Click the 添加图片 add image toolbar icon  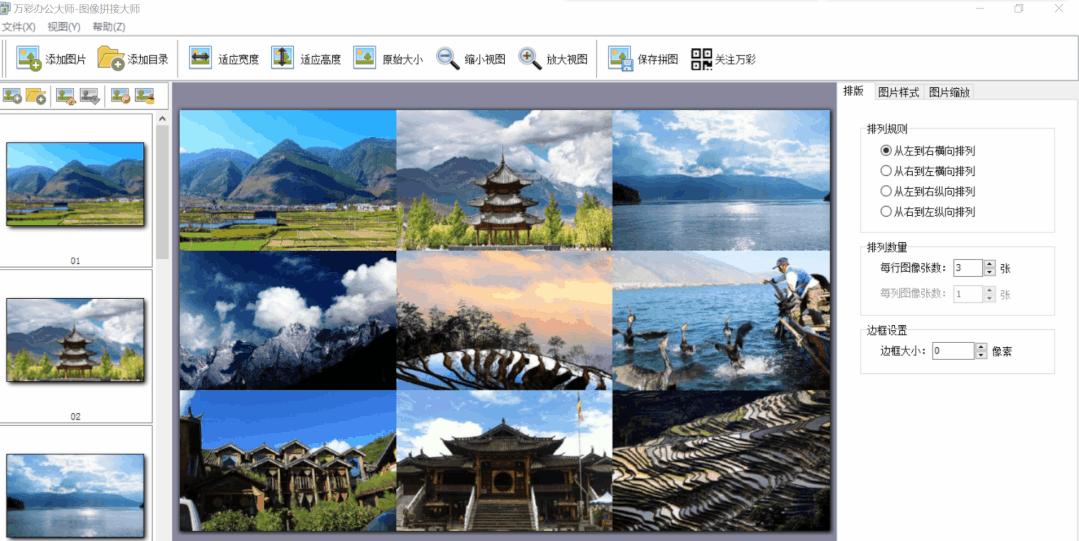click(29, 59)
